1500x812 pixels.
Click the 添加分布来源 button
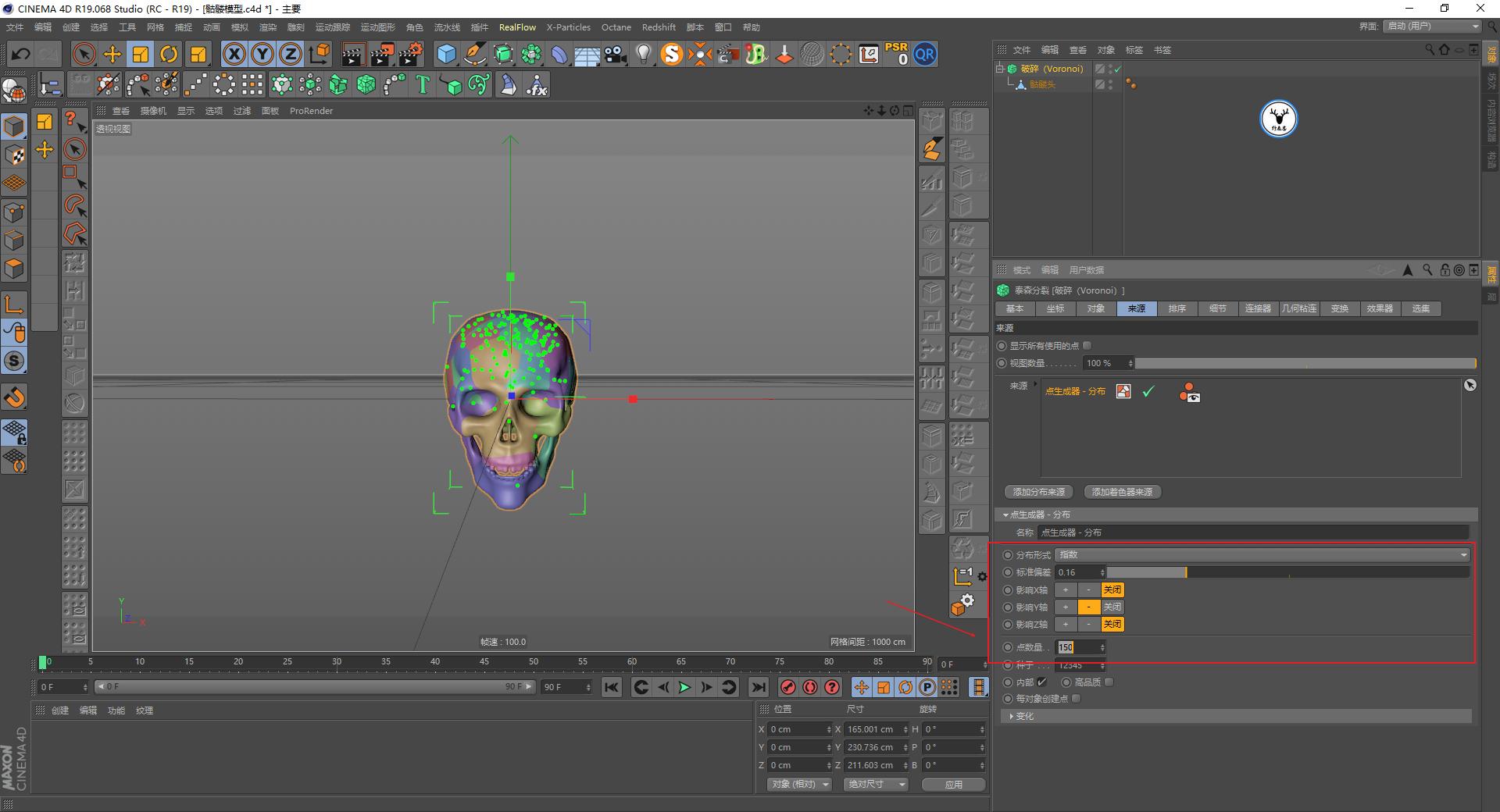coord(1037,492)
